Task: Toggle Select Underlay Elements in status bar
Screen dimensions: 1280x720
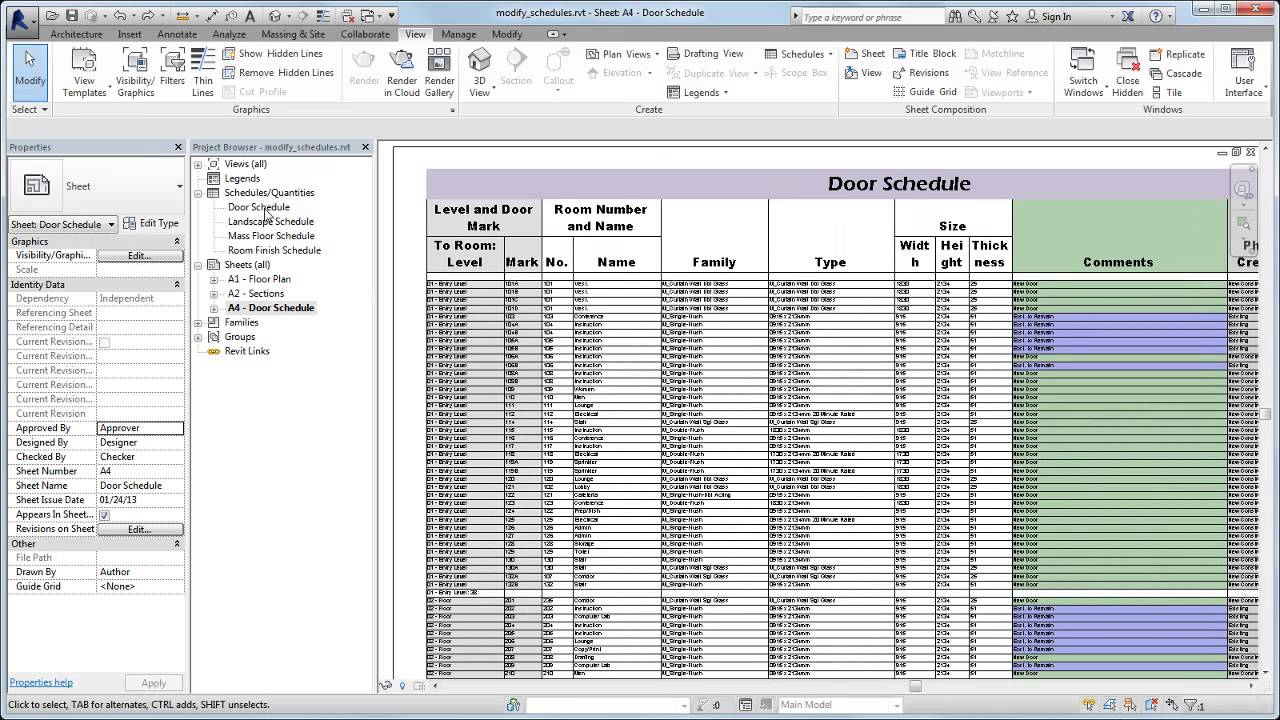Action: tap(1109, 705)
